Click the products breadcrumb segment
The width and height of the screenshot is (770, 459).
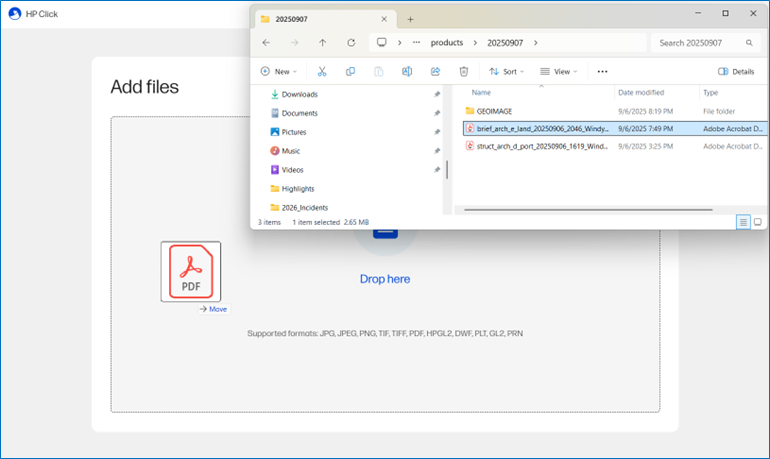447,43
